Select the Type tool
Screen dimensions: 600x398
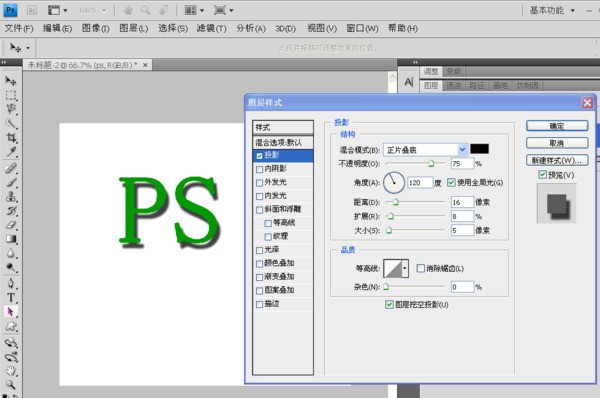(10, 298)
